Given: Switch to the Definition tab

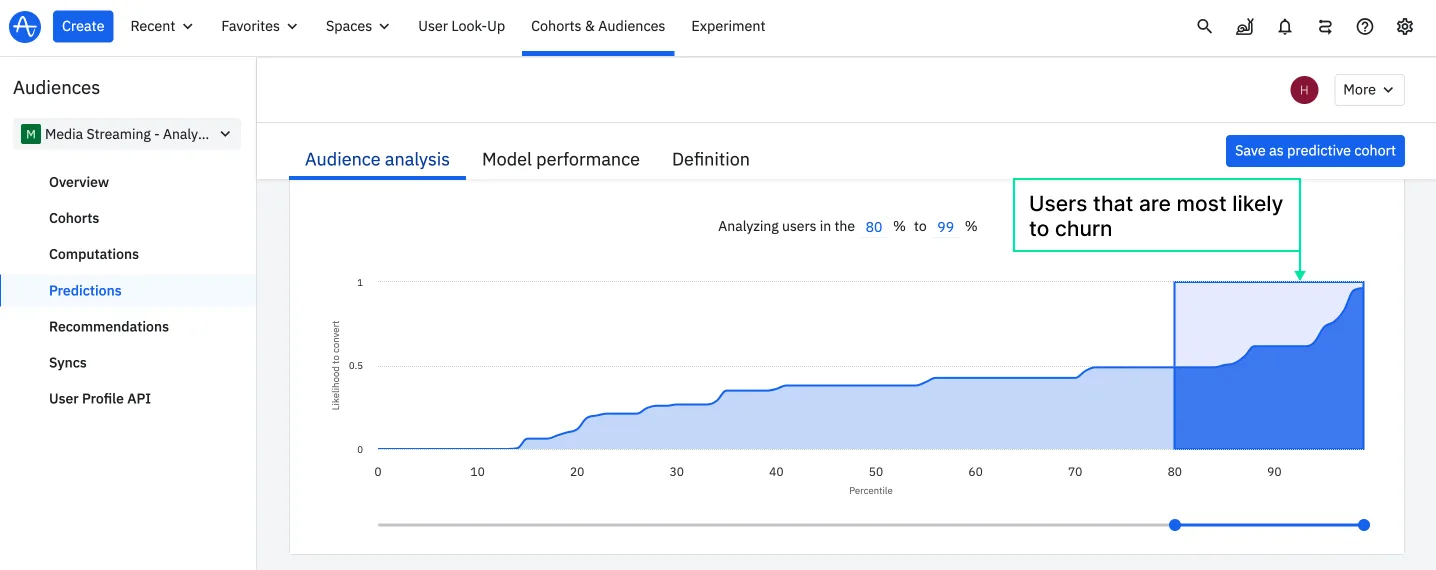Looking at the screenshot, I should (710, 159).
